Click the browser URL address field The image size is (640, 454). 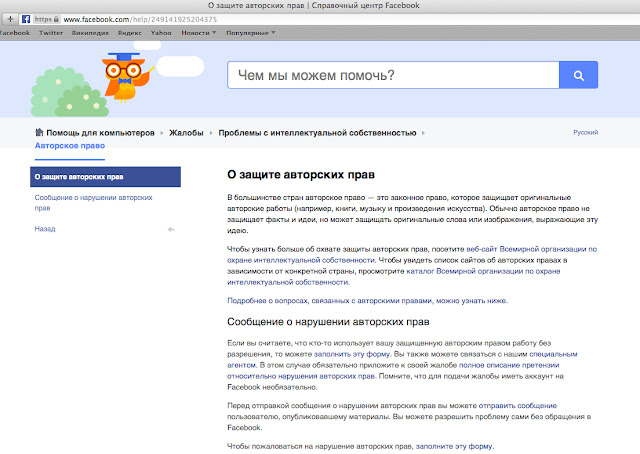(327, 19)
